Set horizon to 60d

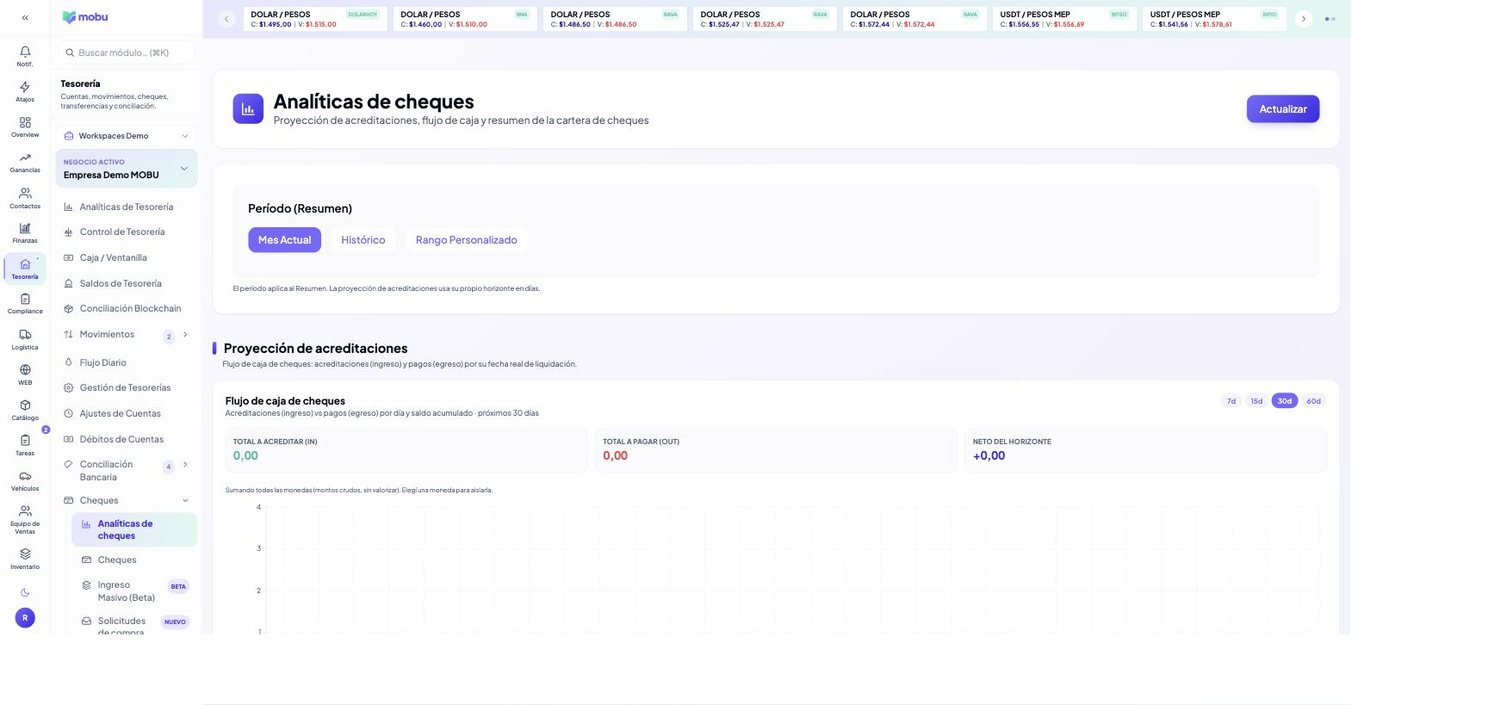(1314, 401)
